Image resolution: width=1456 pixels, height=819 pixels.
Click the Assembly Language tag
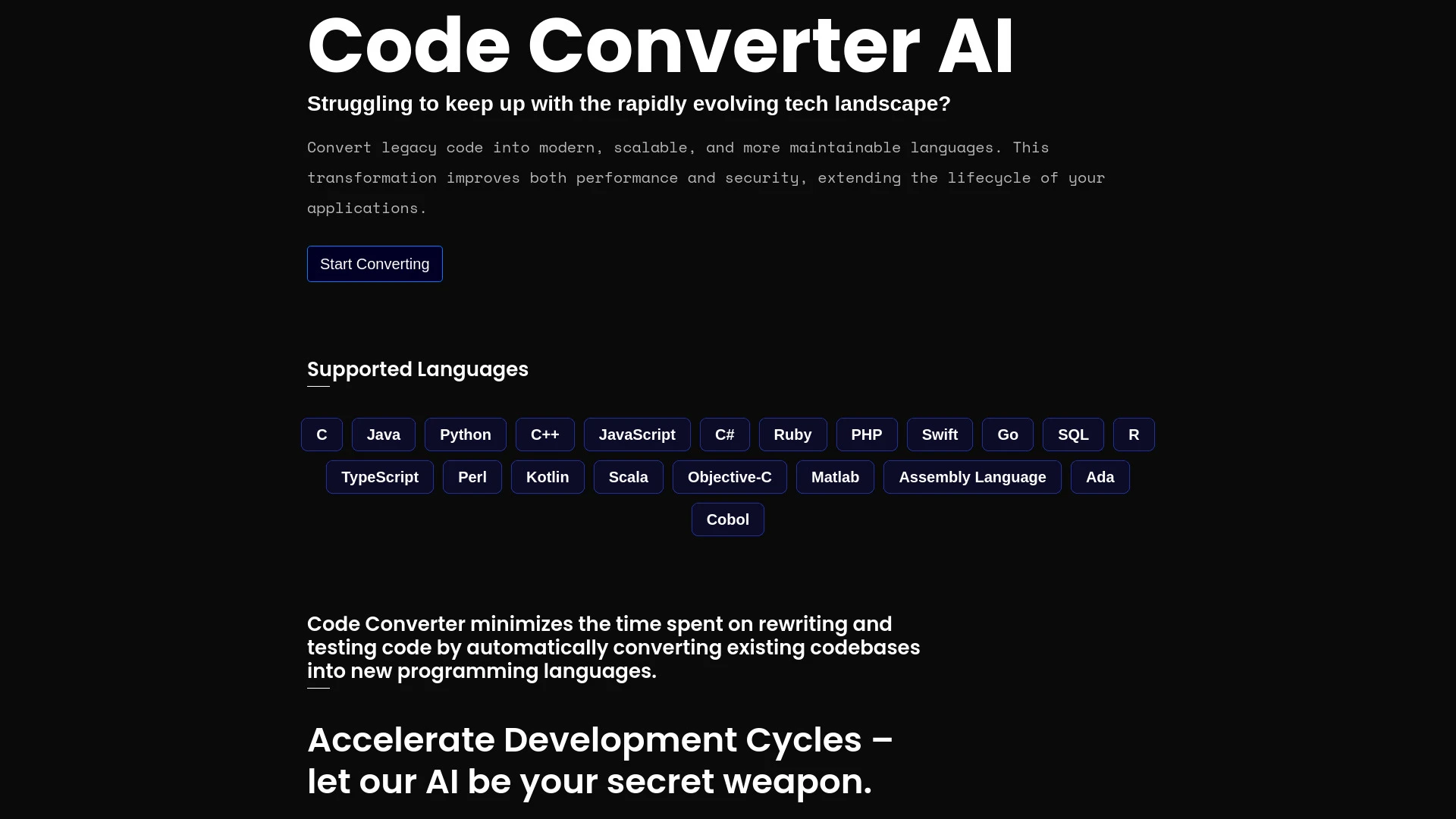pyautogui.click(x=972, y=477)
